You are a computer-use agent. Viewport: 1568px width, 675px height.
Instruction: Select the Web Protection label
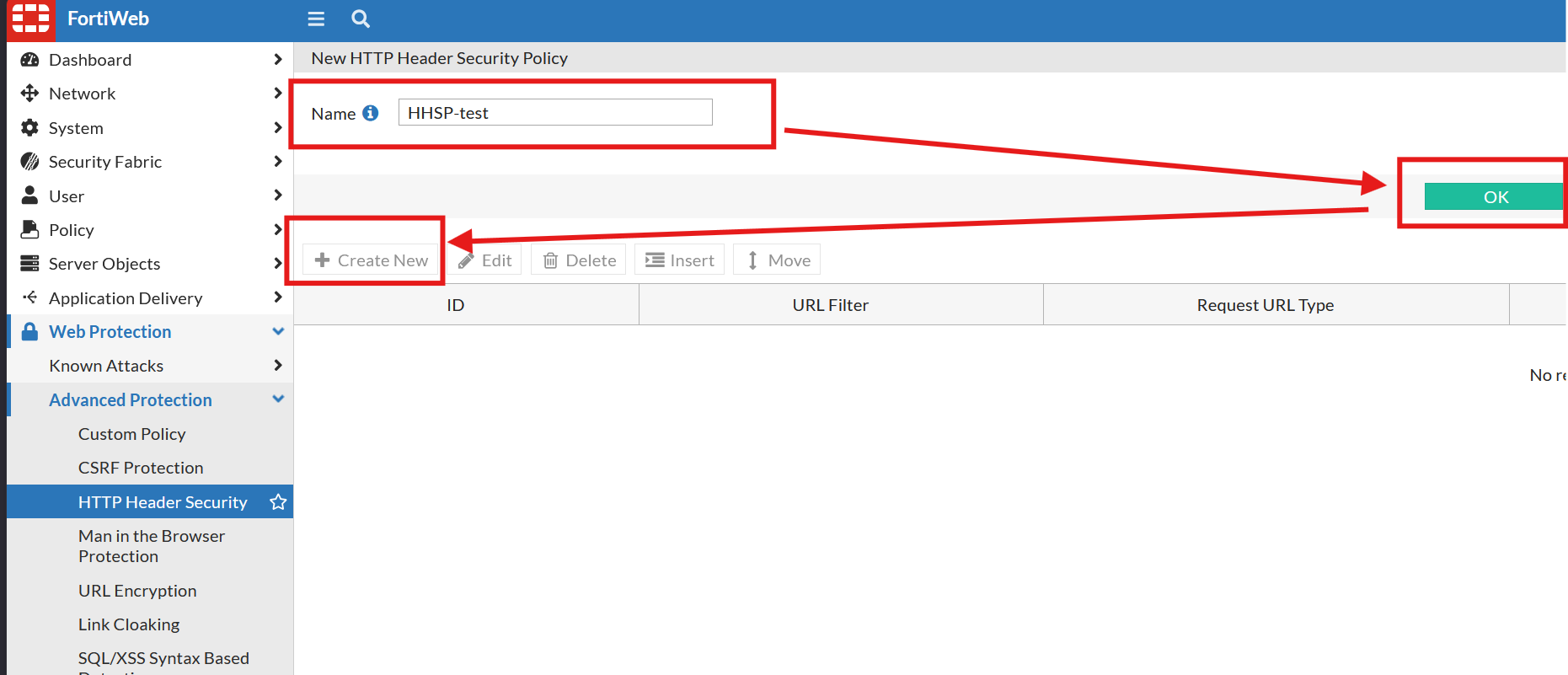(x=110, y=332)
